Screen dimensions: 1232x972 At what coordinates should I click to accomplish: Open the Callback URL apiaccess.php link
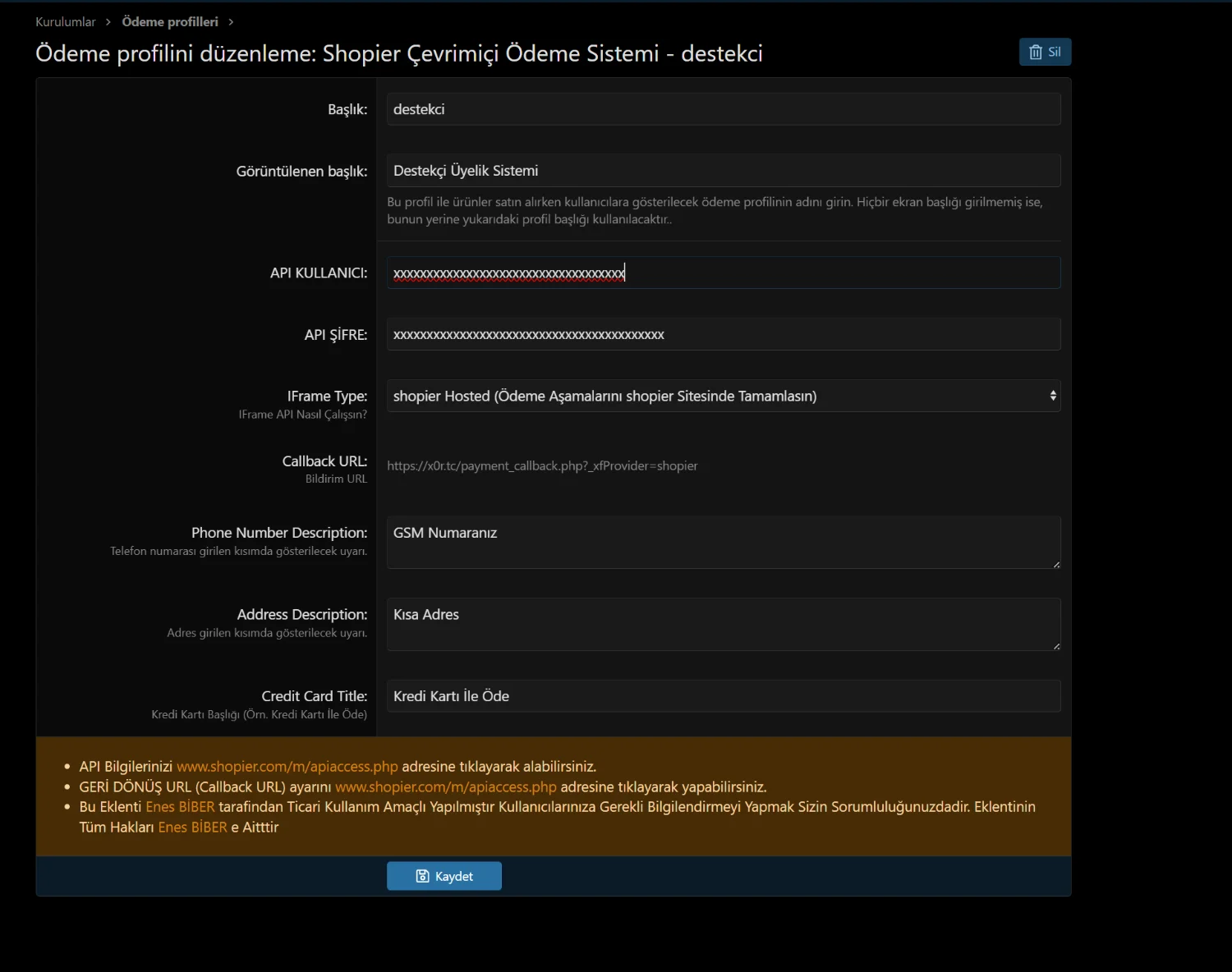pyautogui.click(x=445, y=787)
